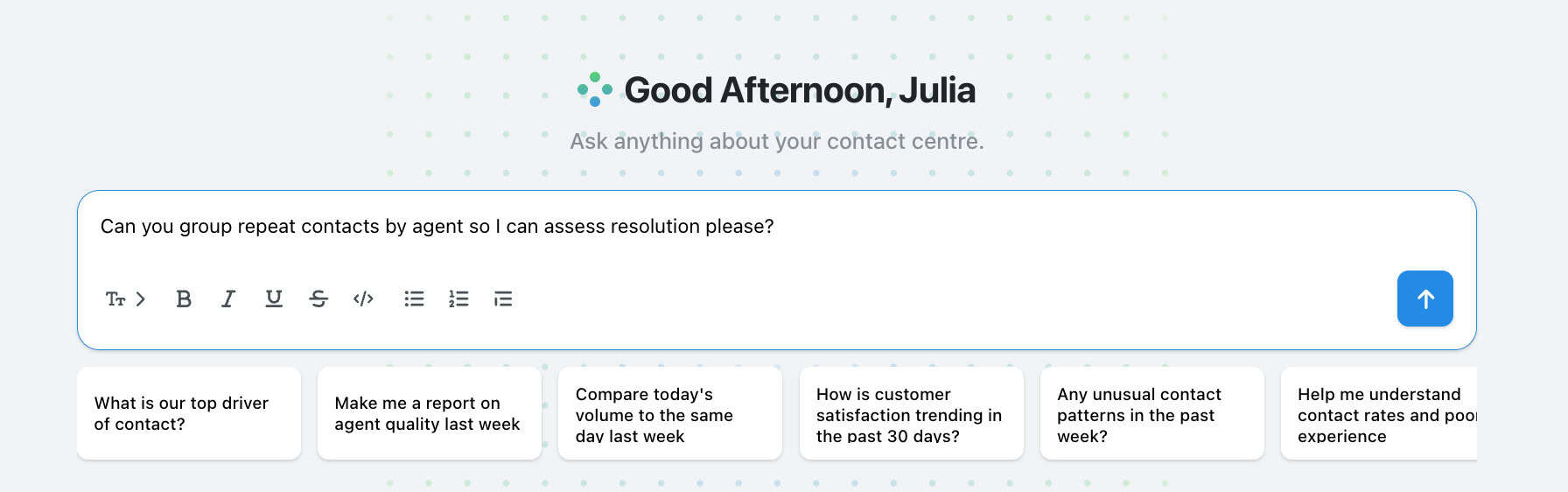This screenshot has width=1568, height=492.
Task: Choose "What is our top driver of contact?" suggestion
Action: pyautogui.click(x=189, y=413)
